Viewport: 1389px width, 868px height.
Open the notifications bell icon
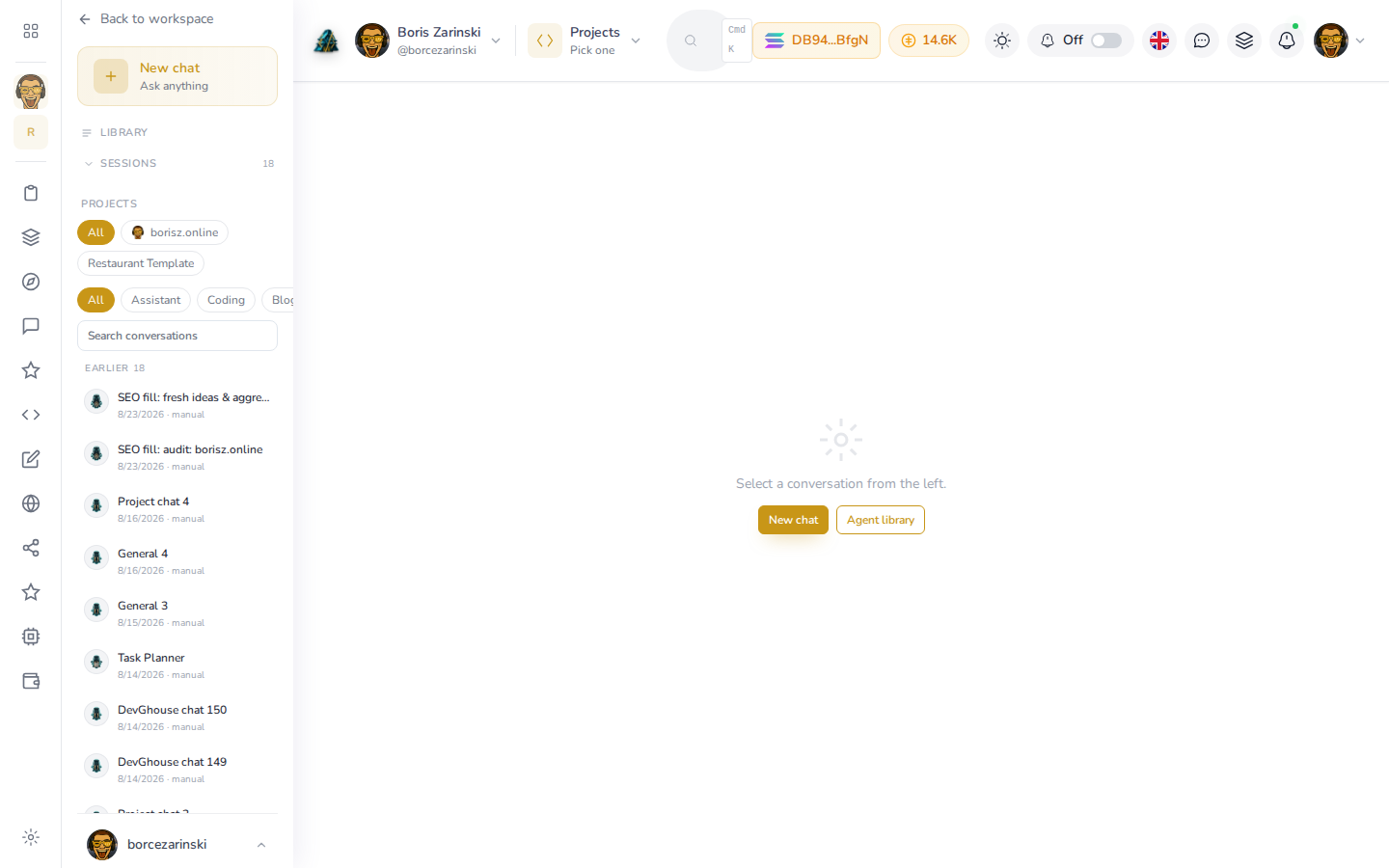(x=1287, y=41)
